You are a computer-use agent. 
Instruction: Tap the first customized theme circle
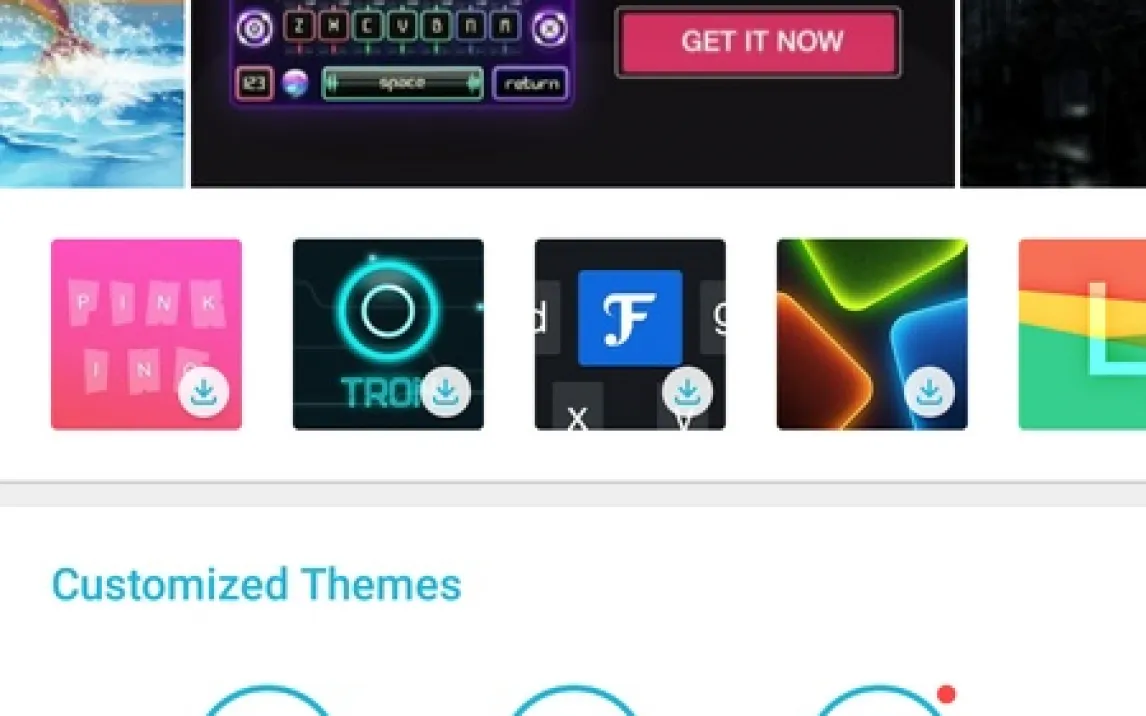pyautogui.click(x=267, y=701)
